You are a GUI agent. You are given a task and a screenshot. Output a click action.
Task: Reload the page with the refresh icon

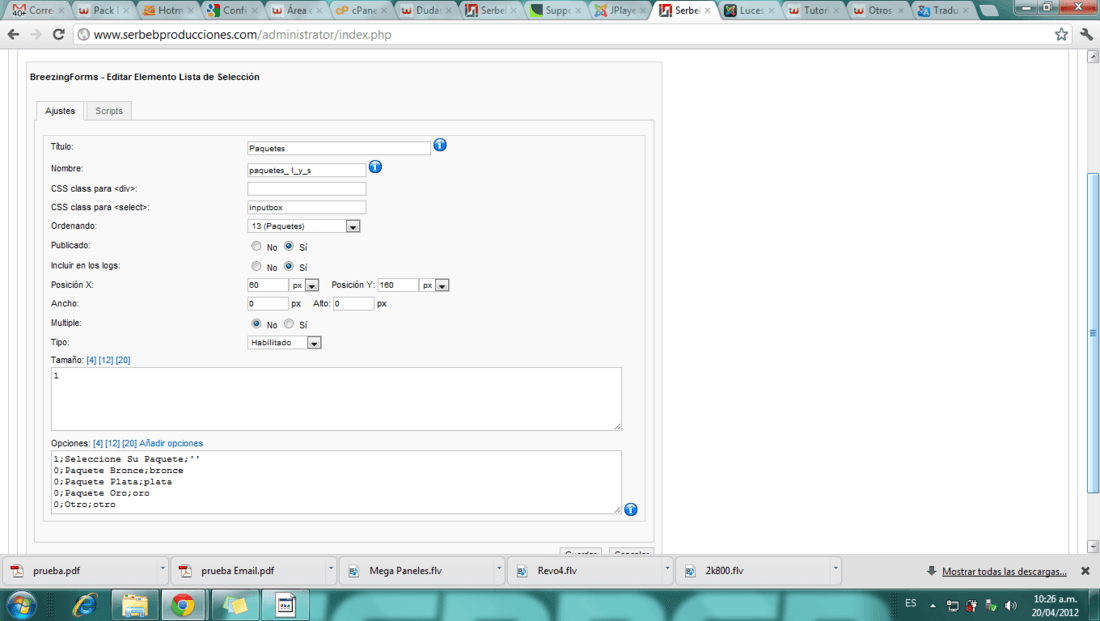point(59,34)
